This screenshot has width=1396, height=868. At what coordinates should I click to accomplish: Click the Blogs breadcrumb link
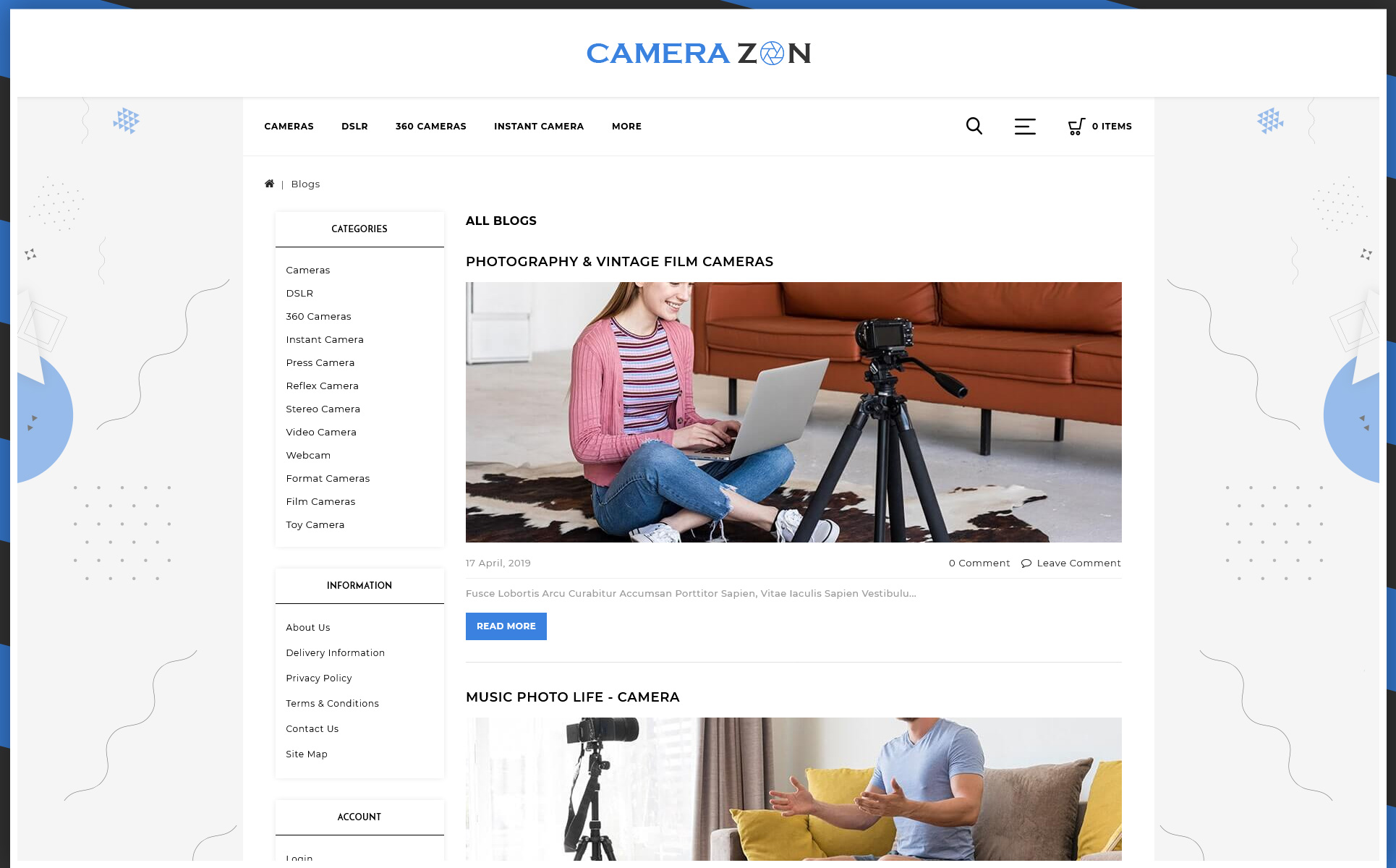[x=305, y=184]
